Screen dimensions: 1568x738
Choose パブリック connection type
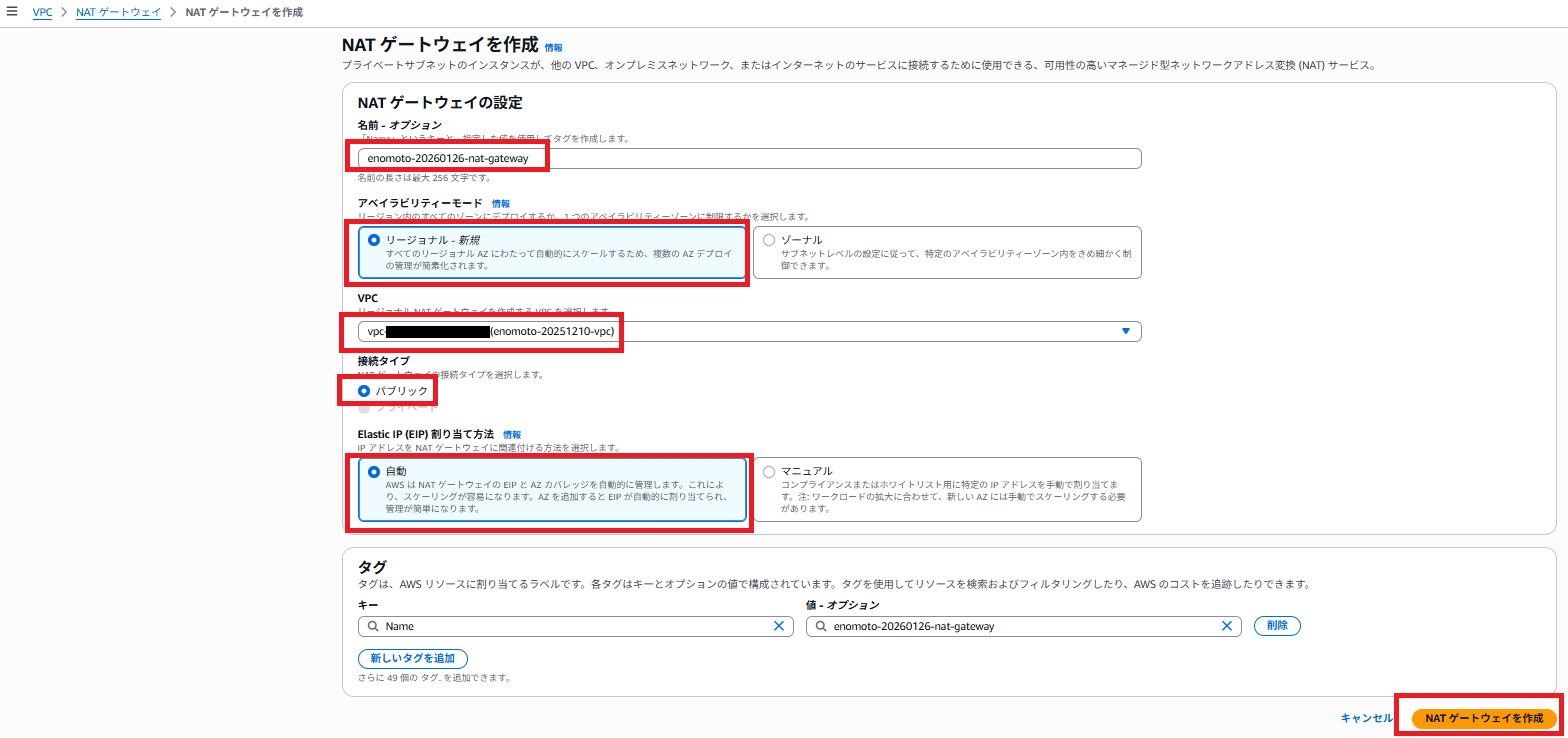(364, 391)
